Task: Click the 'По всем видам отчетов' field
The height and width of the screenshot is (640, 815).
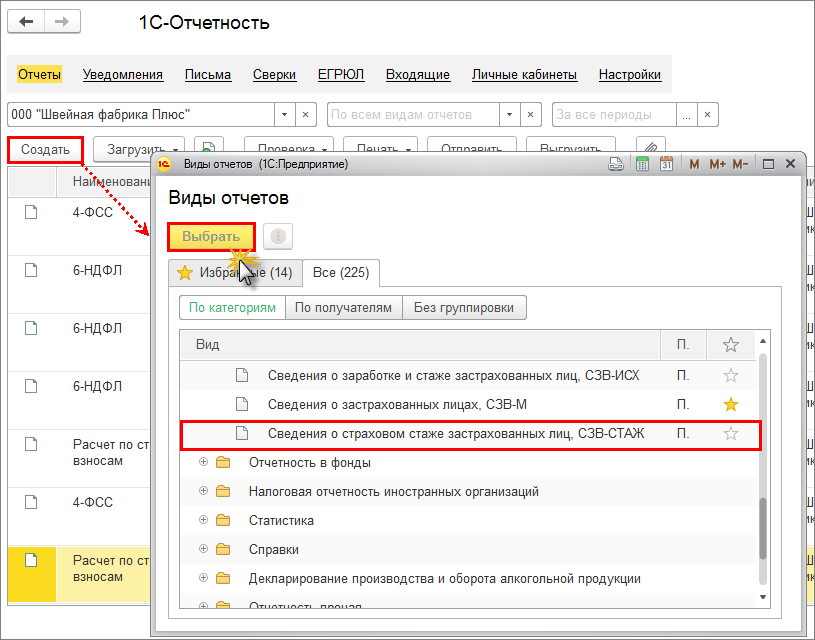Action: (x=413, y=115)
